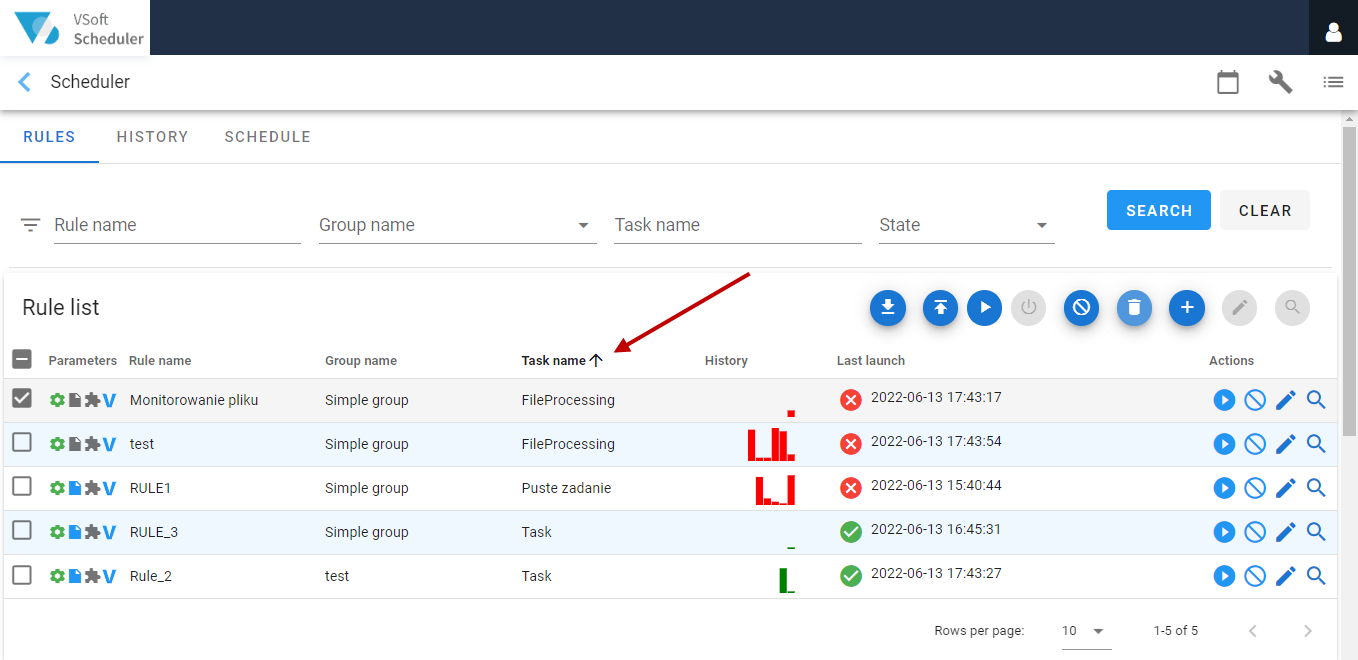Edit the test rule with pencil icon

pos(1286,444)
